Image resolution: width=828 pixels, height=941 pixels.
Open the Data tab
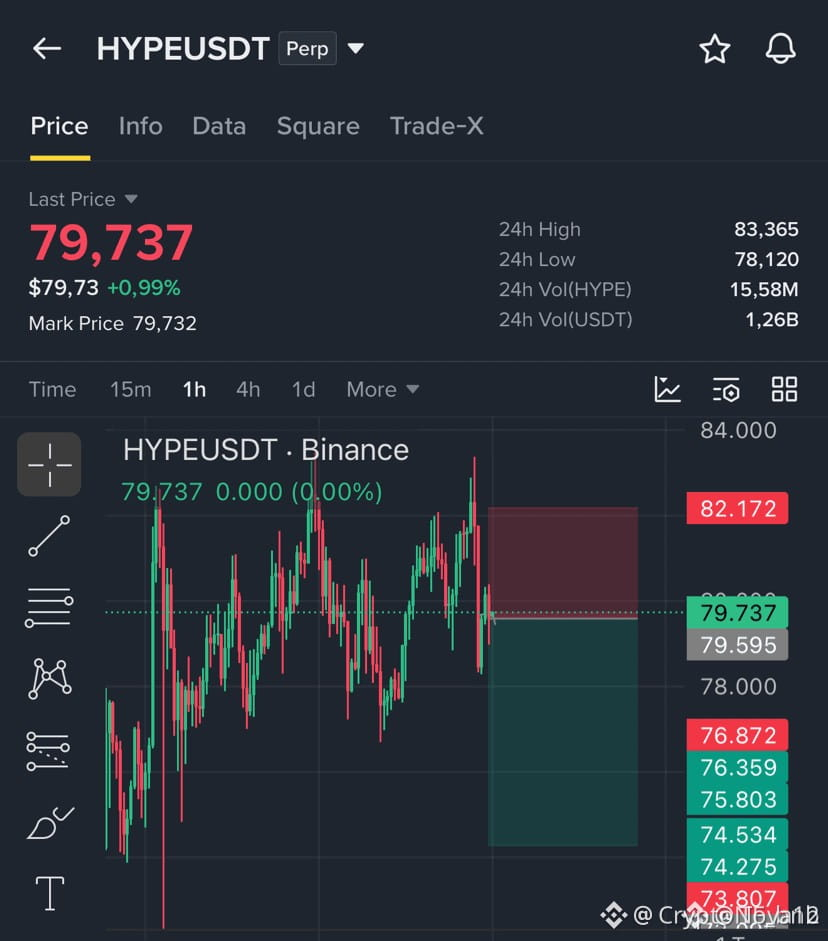point(219,126)
